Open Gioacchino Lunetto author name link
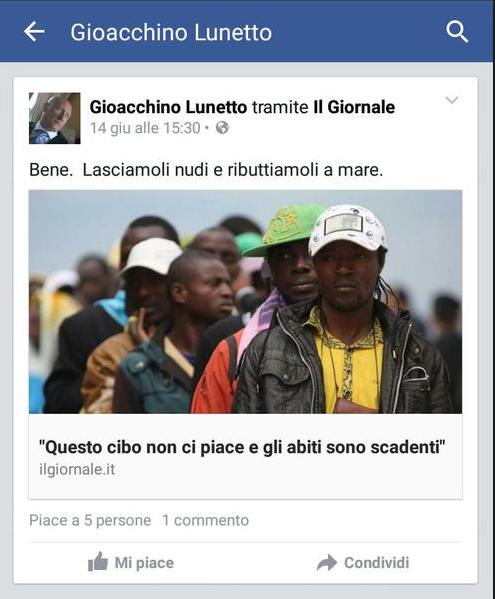The height and width of the screenshot is (599, 495). pos(168,107)
